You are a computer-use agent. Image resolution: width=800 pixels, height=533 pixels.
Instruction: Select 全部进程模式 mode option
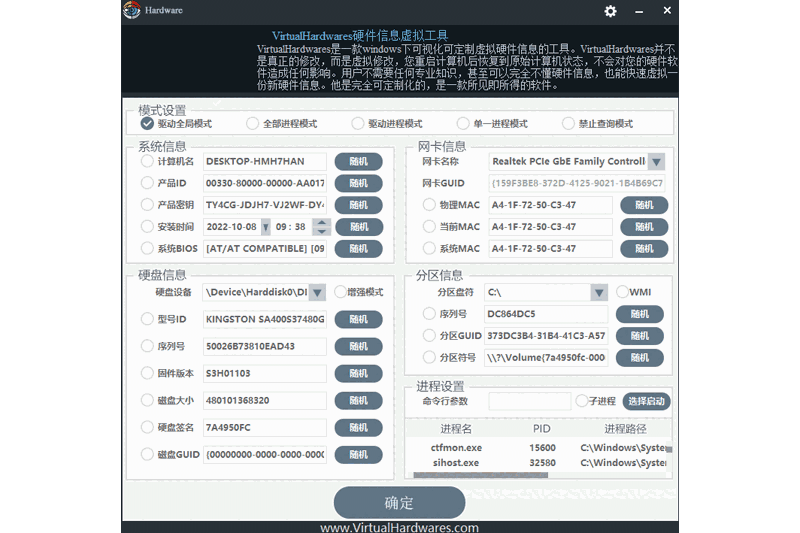click(253, 124)
